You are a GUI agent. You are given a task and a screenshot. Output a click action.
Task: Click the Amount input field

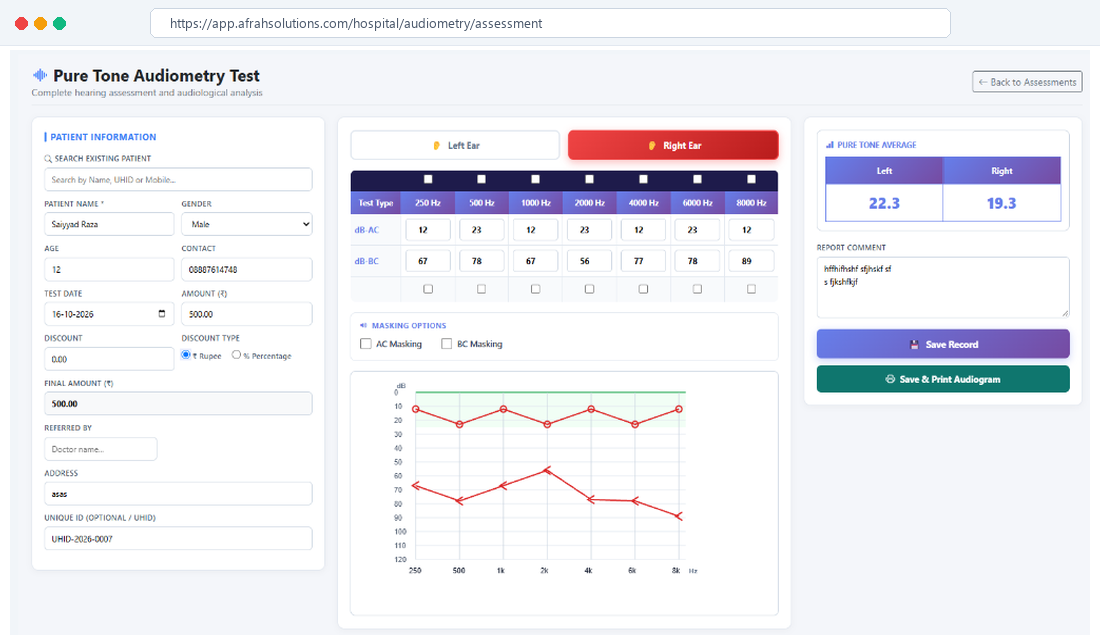[x=246, y=314]
